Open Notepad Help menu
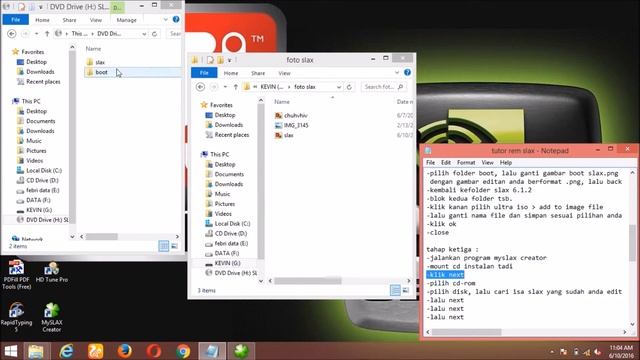 coord(506,162)
